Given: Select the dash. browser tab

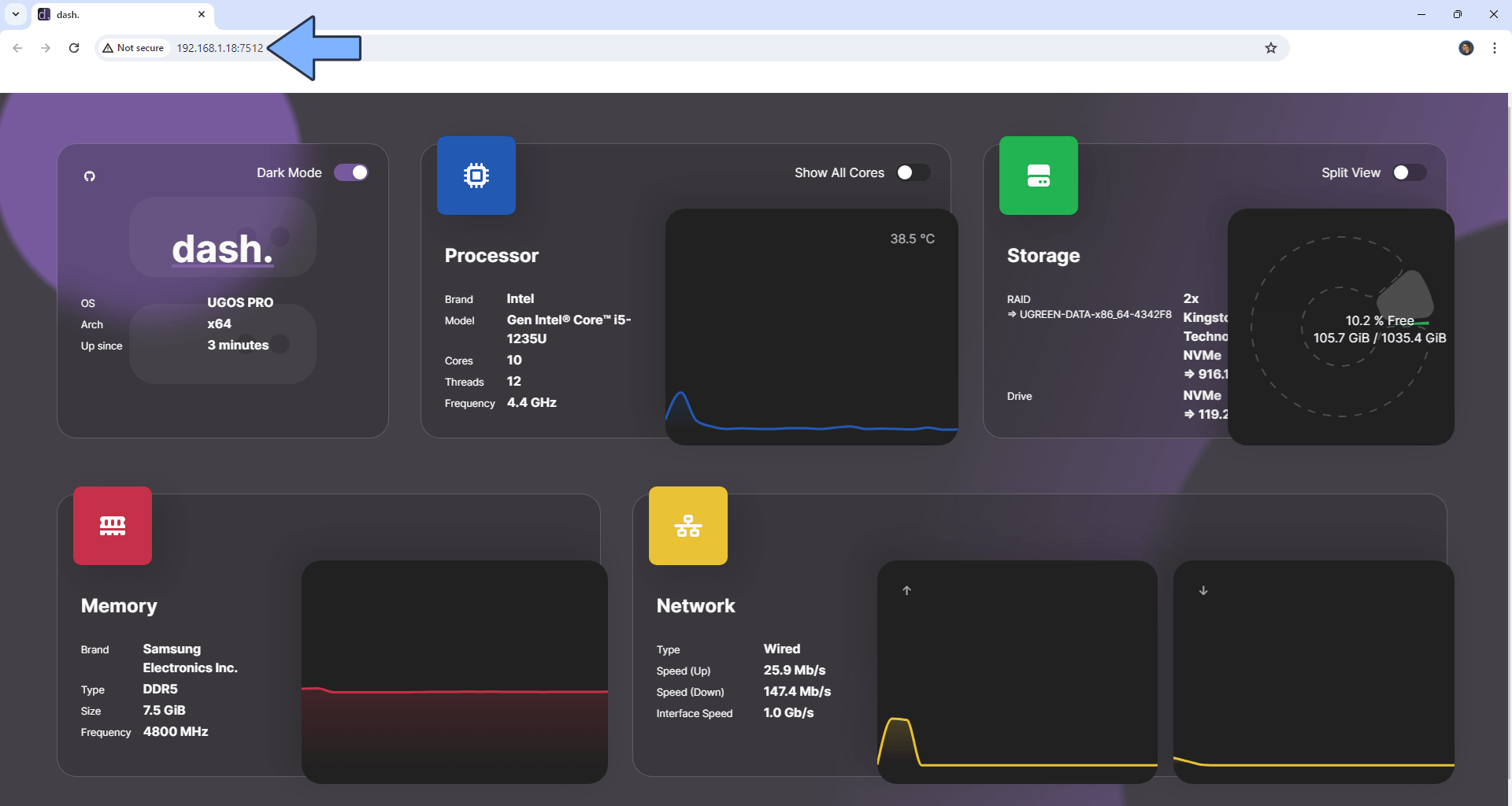Looking at the screenshot, I should click(122, 14).
